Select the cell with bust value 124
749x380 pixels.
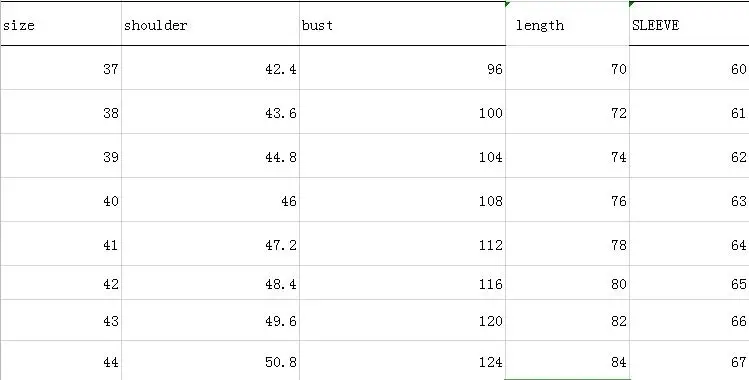[402, 360]
